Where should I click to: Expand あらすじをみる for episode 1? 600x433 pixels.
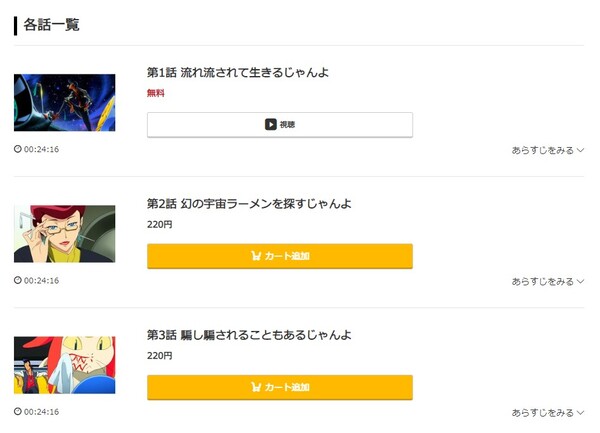(x=547, y=150)
